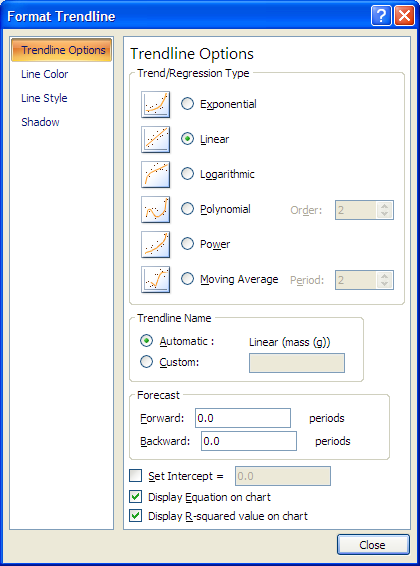Choose the Polynomial regression type
This screenshot has height=566, width=420.
(187, 209)
